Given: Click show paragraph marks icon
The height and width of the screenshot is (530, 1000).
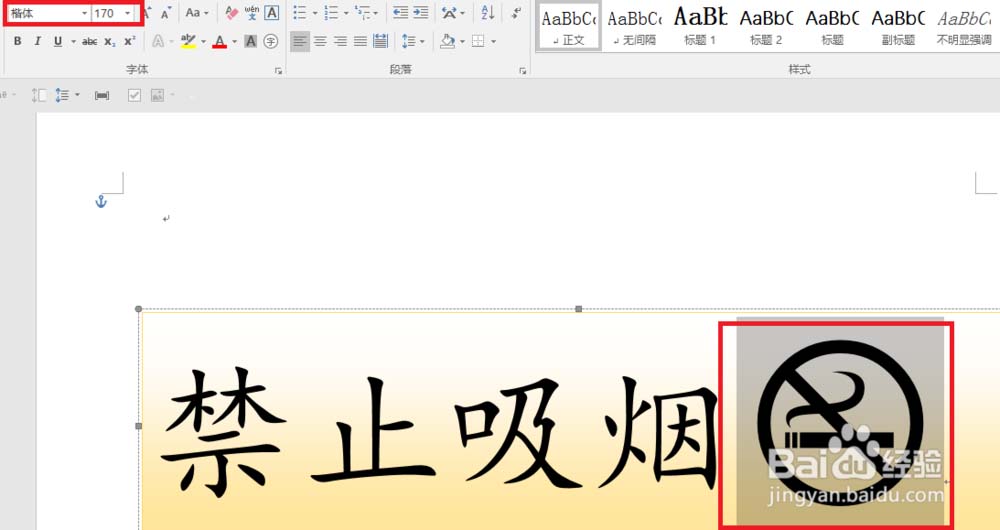Looking at the screenshot, I should coord(517,13).
